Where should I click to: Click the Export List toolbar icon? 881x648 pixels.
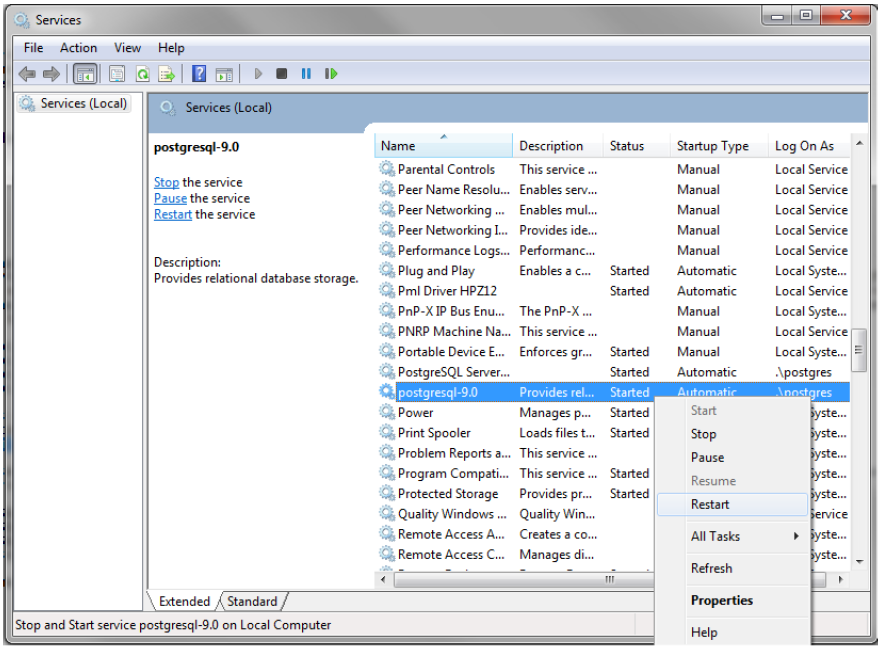pos(167,74)
